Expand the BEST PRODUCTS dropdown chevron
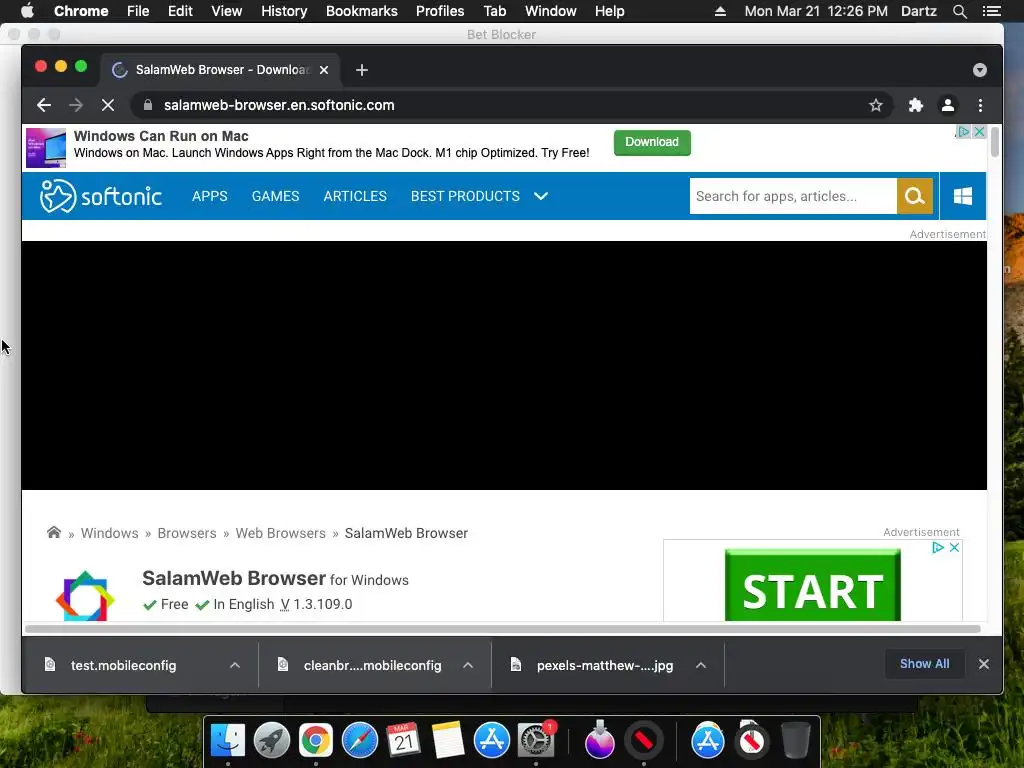This screenshot has width=1024, height=768. 541,196
